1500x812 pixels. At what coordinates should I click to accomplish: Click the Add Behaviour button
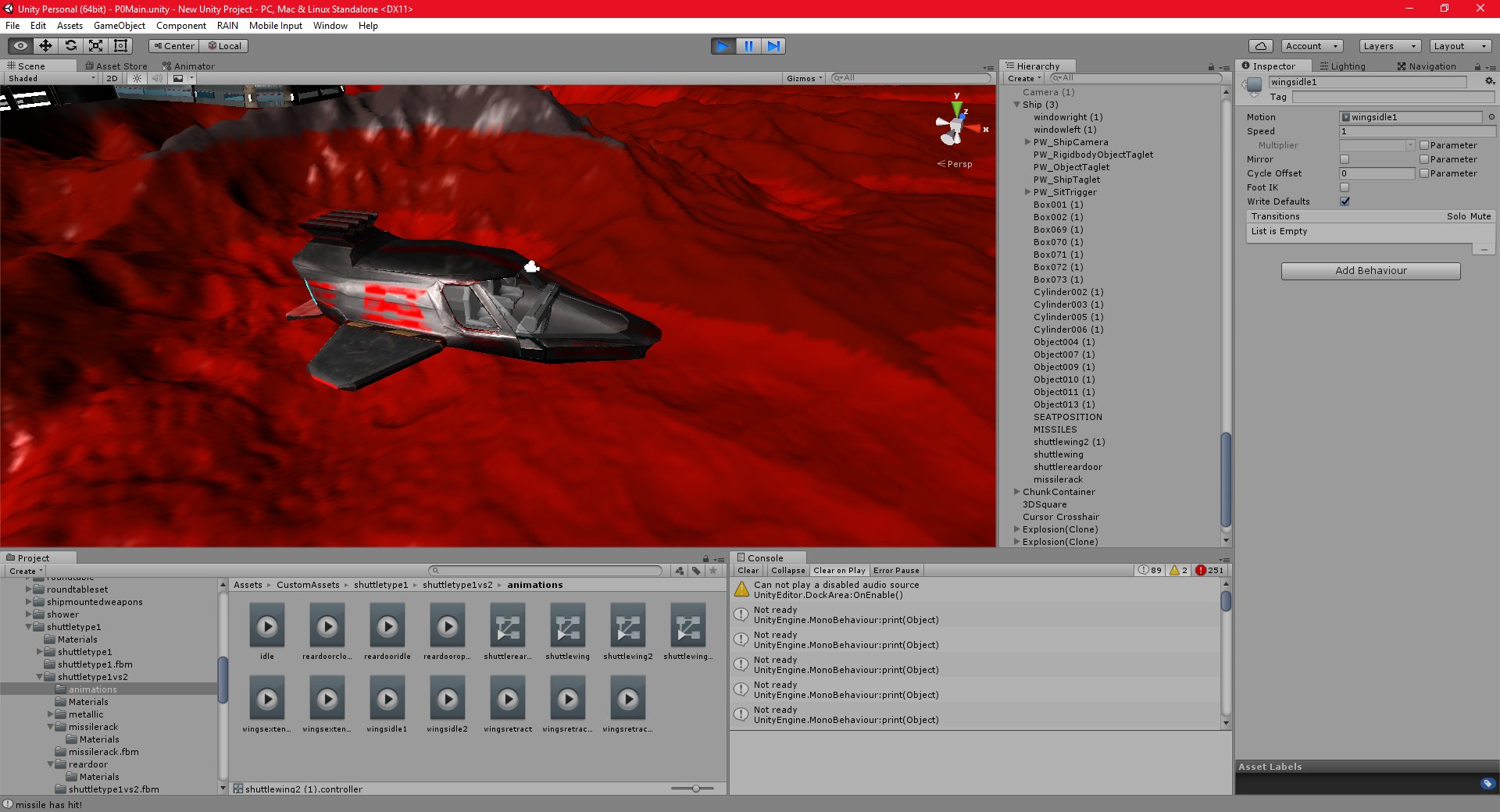click(1370, 271)
